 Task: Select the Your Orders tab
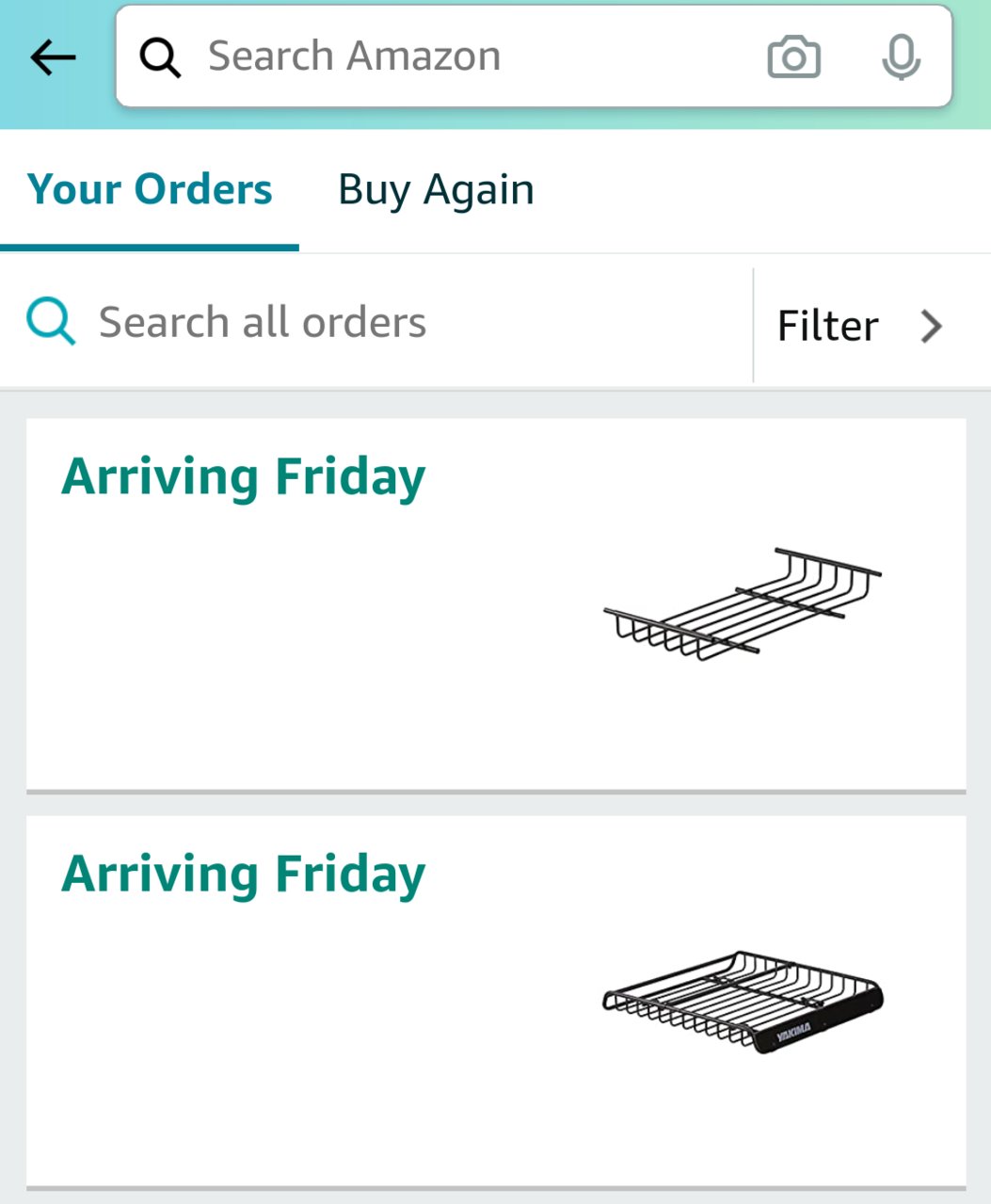[150, 189]
